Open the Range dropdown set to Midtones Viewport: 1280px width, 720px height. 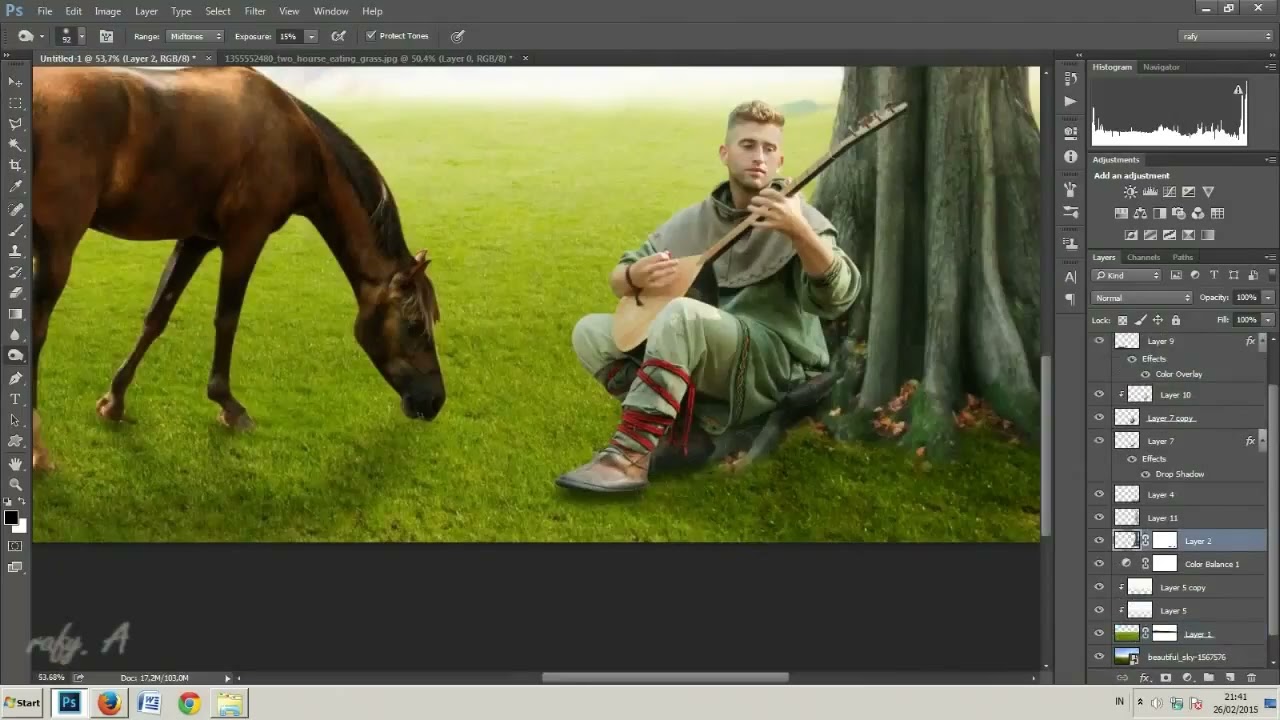click(194, 36)
